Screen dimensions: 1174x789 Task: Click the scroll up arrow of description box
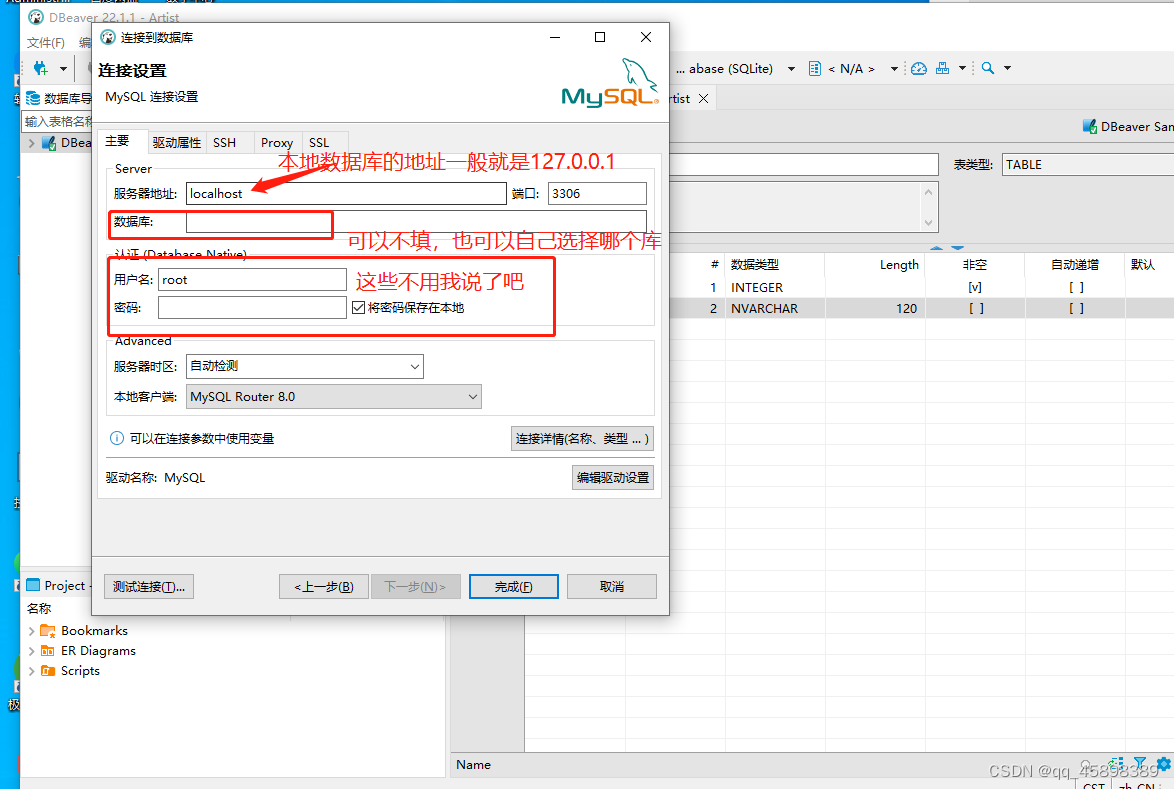928,192
